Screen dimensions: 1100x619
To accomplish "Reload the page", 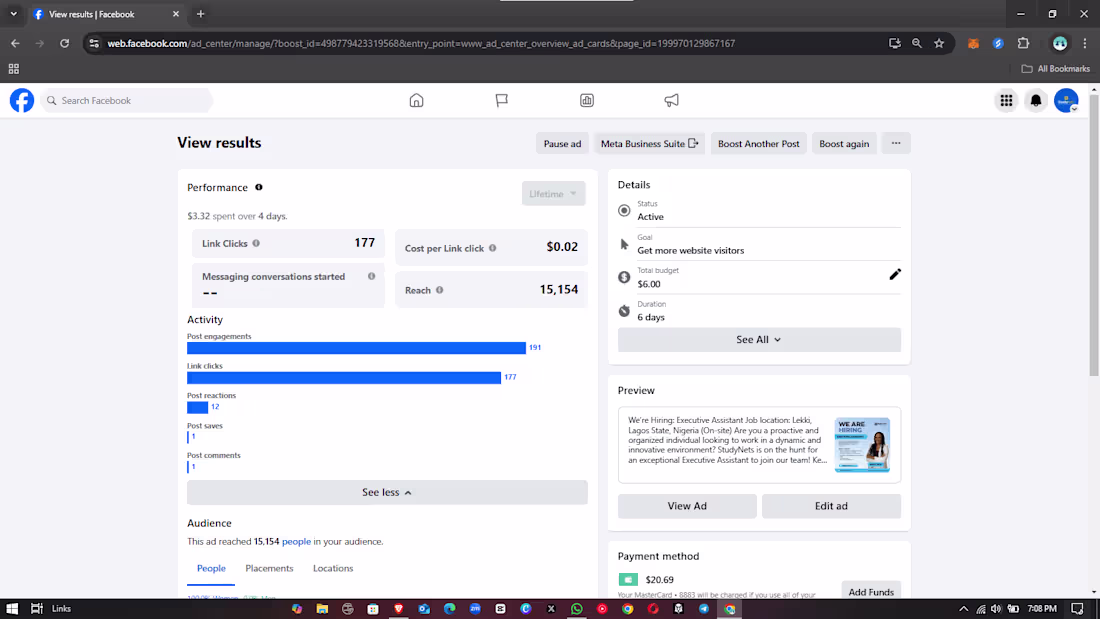I will tap(65, 44).
